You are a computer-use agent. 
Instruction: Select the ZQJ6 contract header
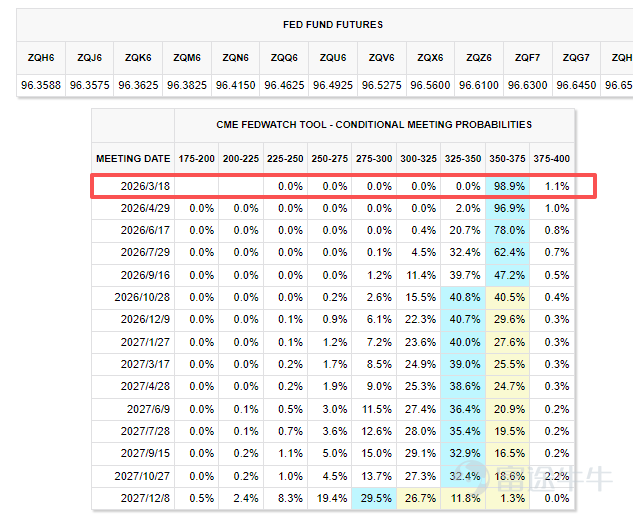pos(90,58)
